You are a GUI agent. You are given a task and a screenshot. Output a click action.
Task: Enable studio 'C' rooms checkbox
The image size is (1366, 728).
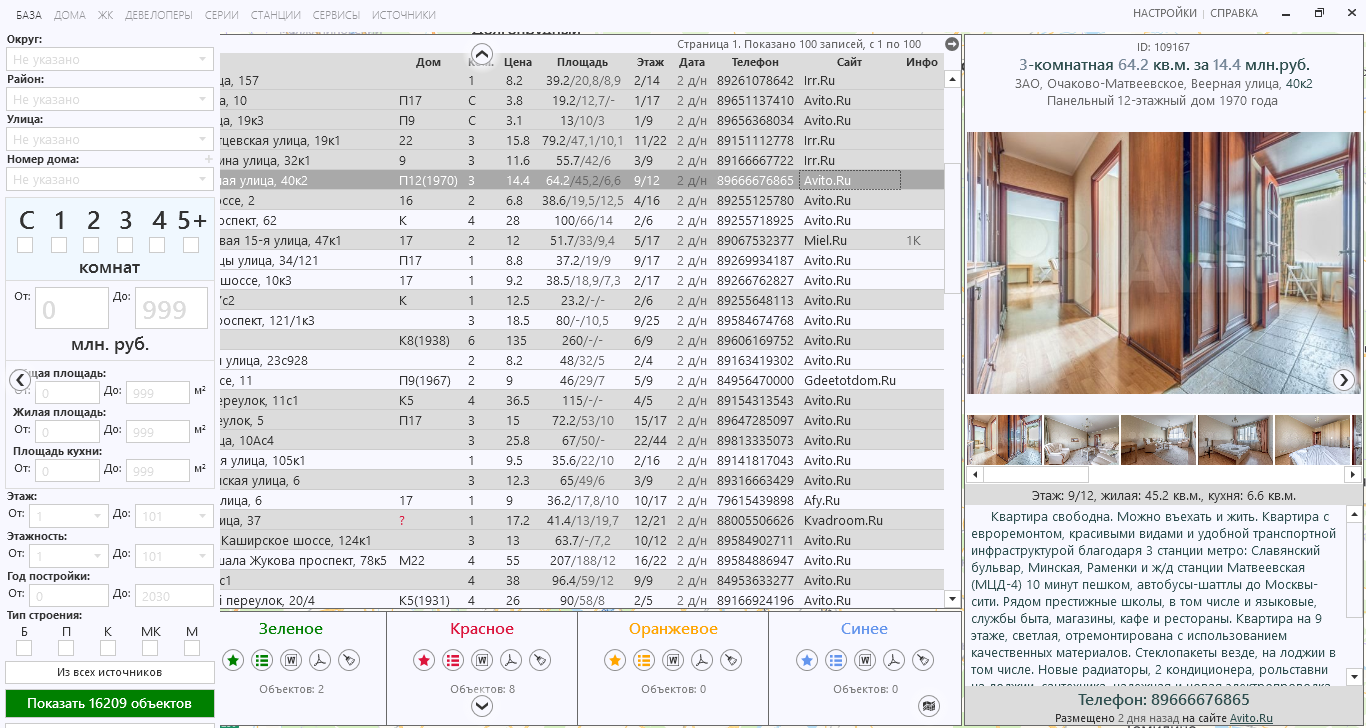(x=25, y=245)
